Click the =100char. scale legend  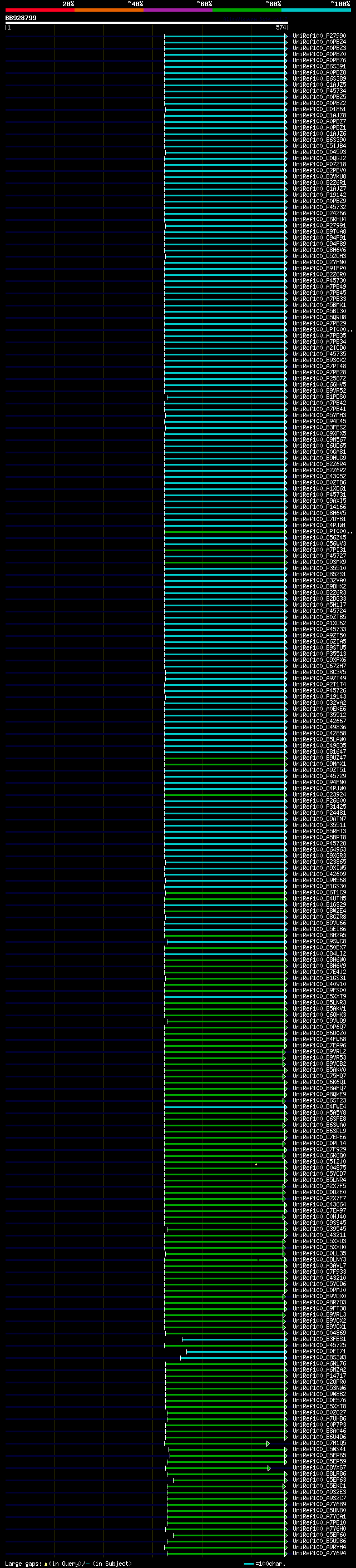point(265,1563)
